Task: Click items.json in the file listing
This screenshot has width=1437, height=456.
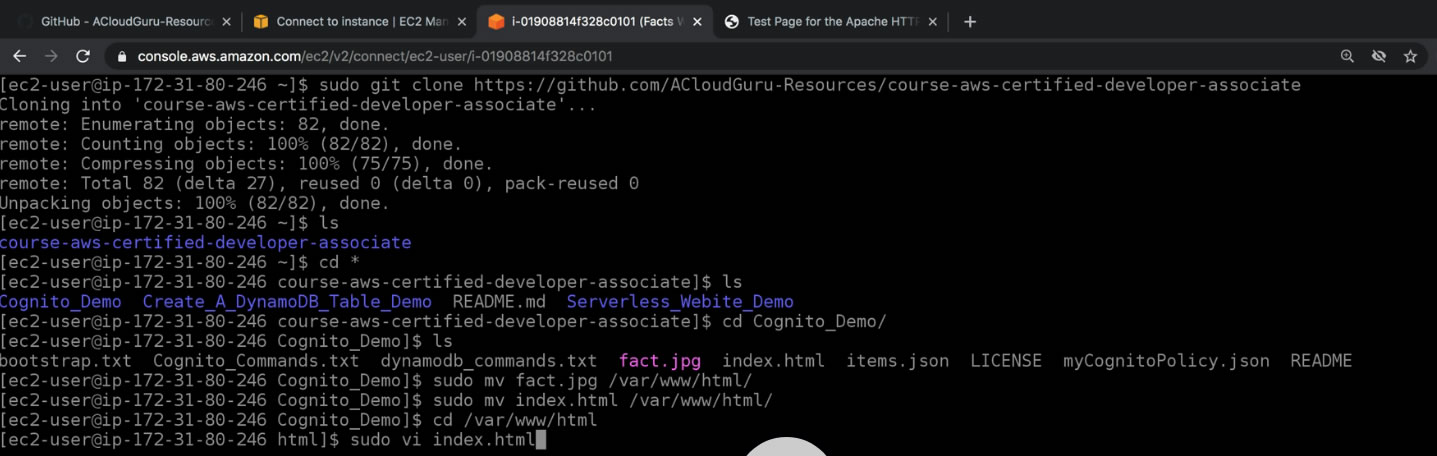Action: click(897, 361)
